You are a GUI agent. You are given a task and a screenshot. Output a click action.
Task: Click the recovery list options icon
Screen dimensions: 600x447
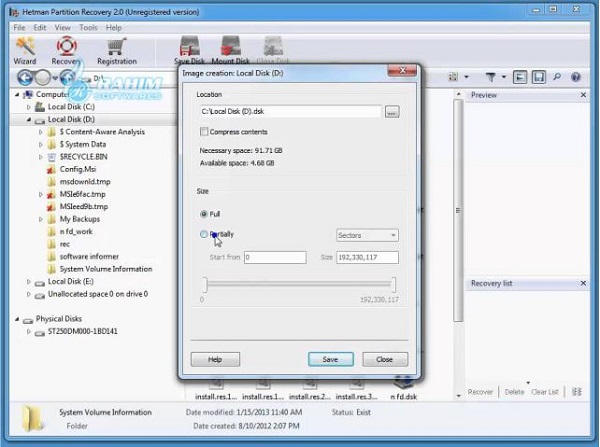coord(577,392)
